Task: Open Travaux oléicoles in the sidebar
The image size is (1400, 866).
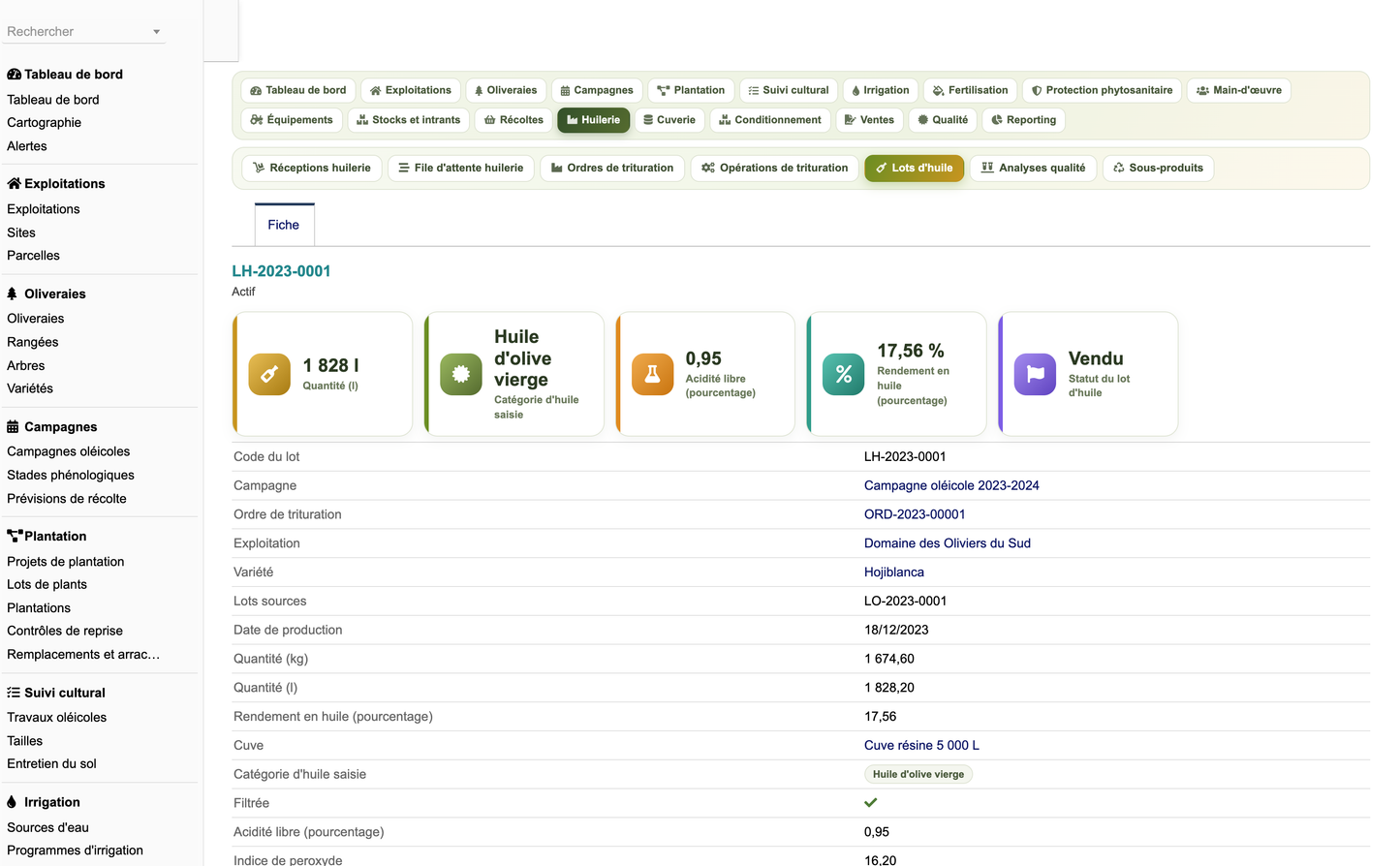Action: coord(57,718)
